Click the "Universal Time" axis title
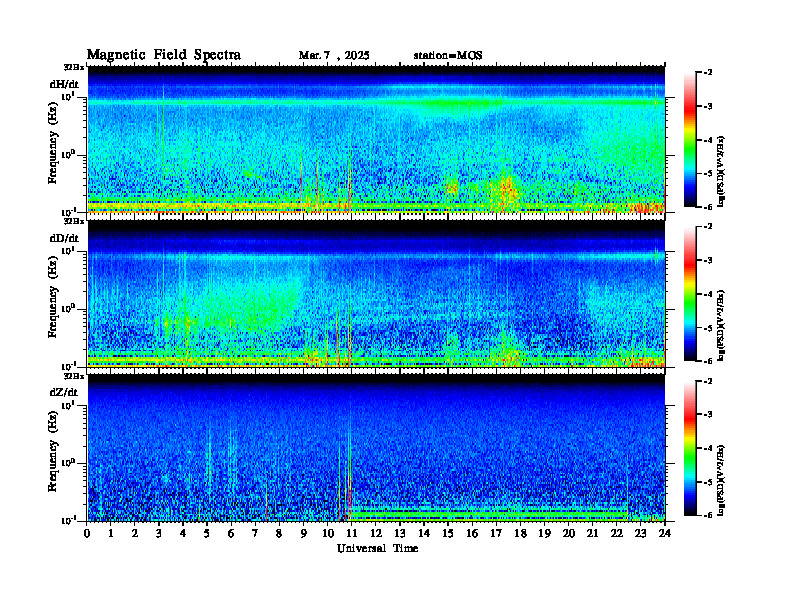Image resolution: width=792 pixels, height=612 pixels. tap(377, 548)
